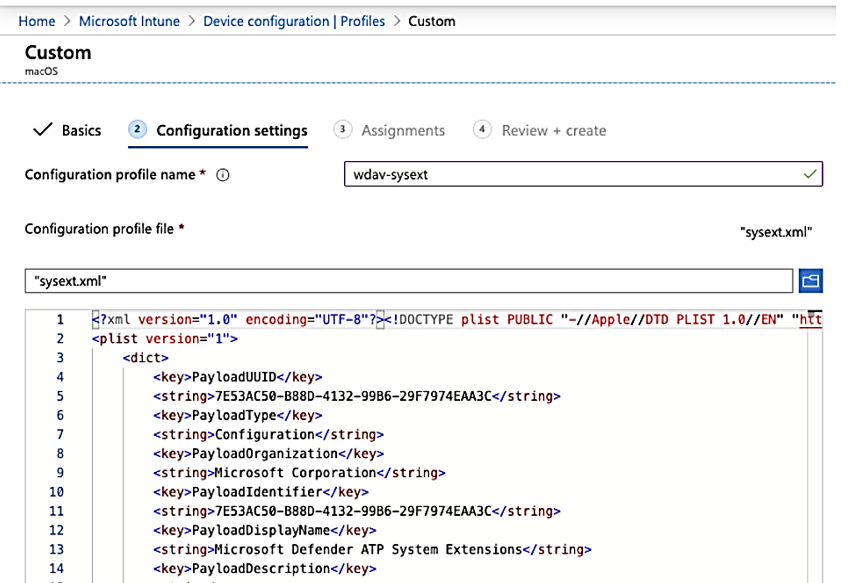Image resolution: width=851 pixels, height=583 pixels.
Task: Click the info icon beside Configuration profile name
Action: coord(223,175)
